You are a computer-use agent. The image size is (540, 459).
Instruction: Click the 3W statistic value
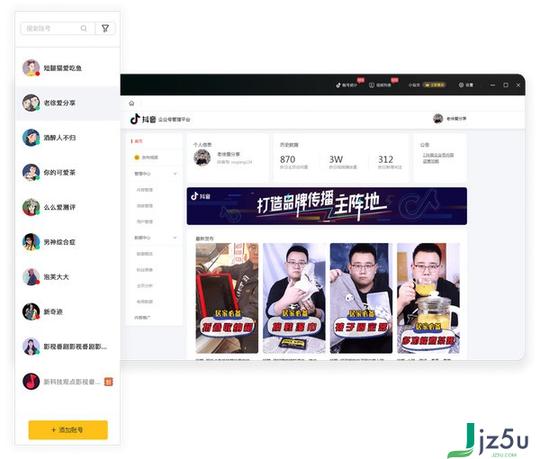click(336, 159)
